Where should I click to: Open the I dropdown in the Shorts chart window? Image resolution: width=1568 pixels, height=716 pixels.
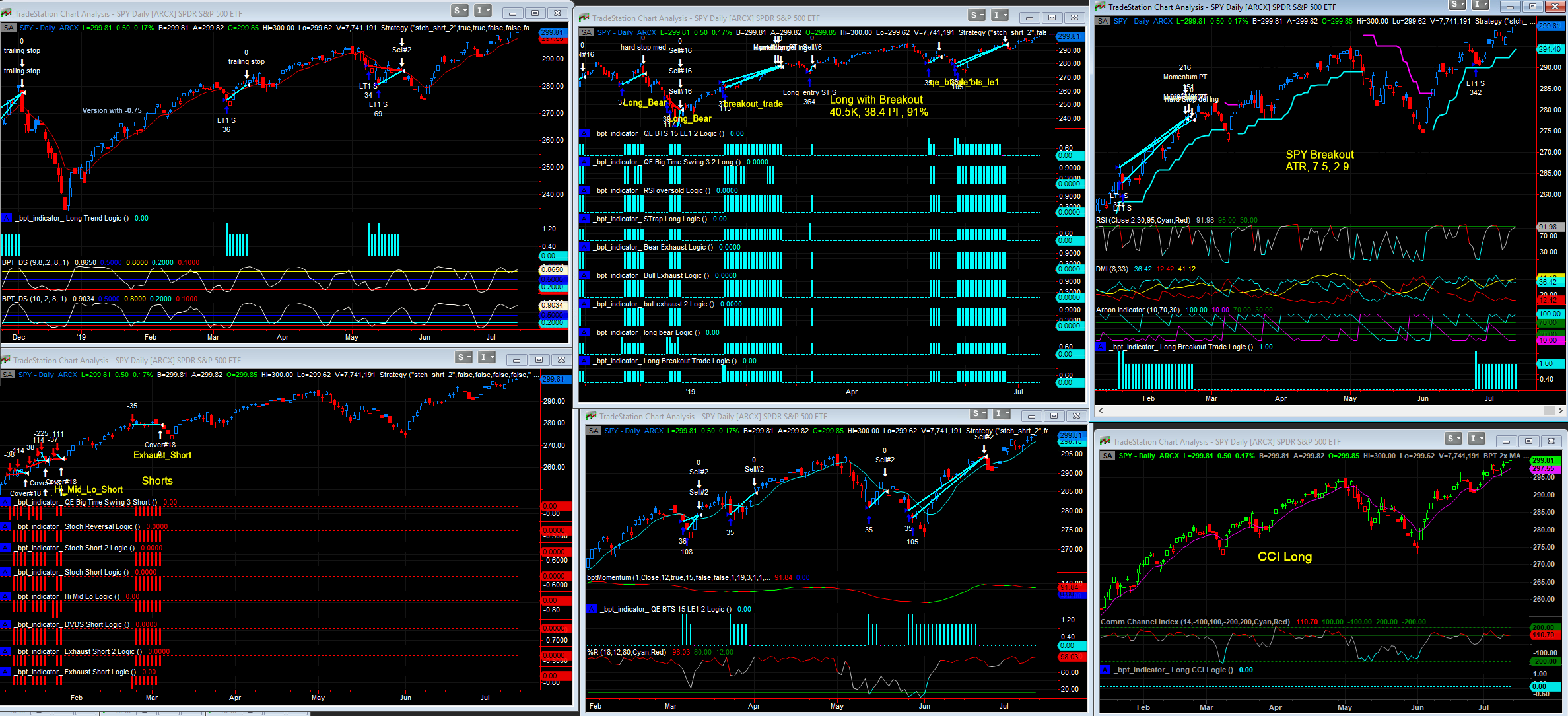pos(487,357)
